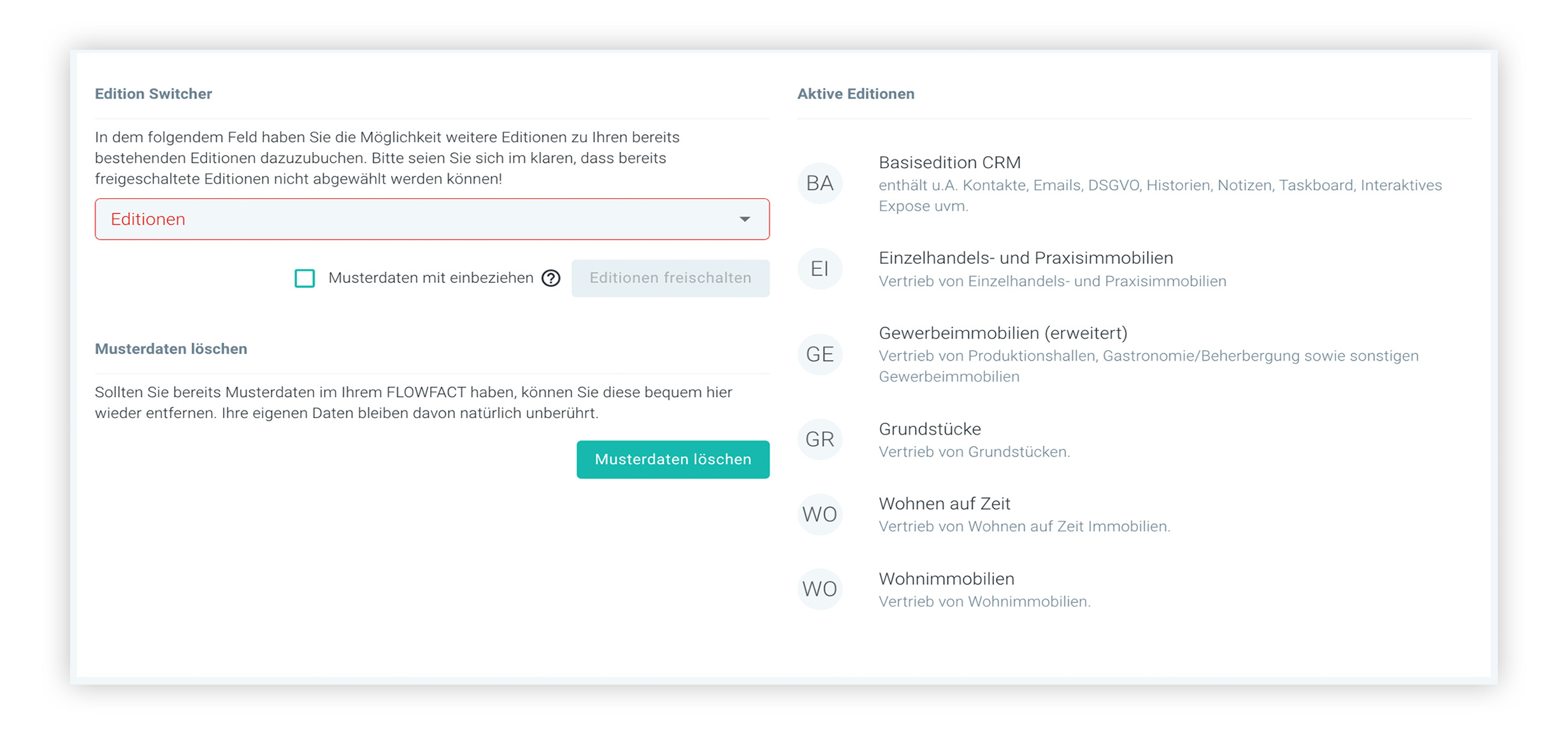This screenshot has width=1568, height=734.
Task: Click Editionen freischalten button
Action: click(670, 278)
